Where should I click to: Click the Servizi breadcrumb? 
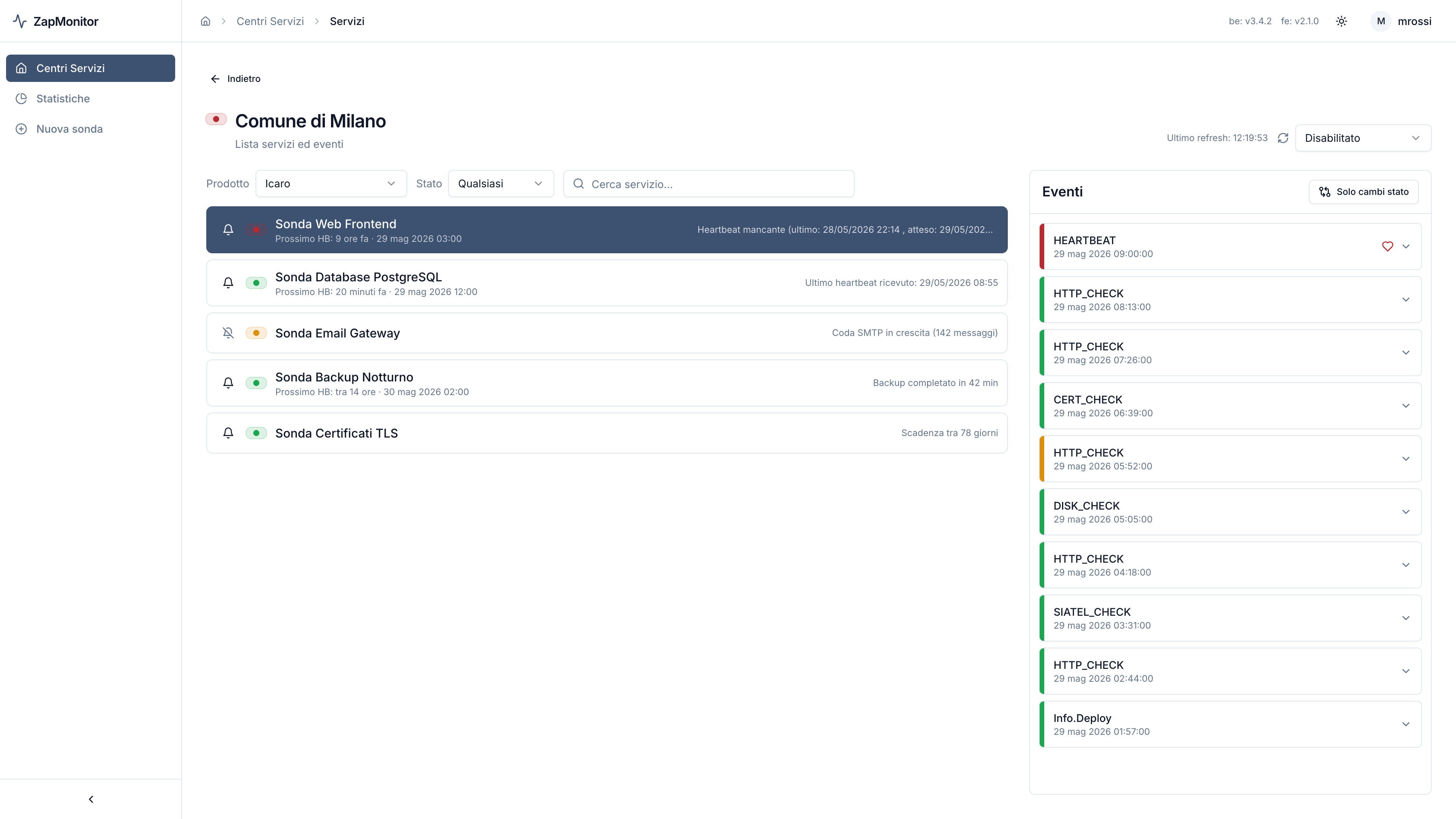347,21
